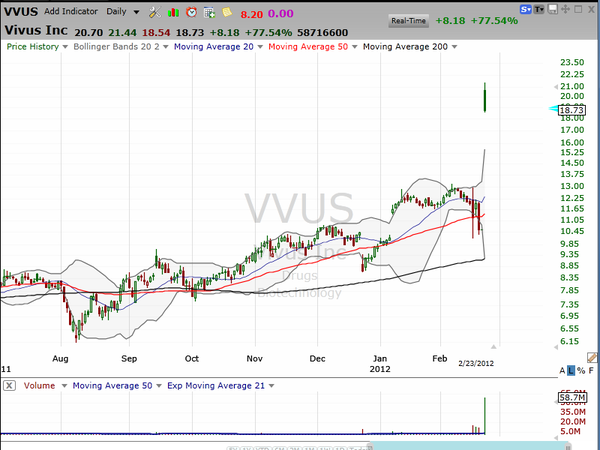Click the candlestick chart style icon
This screenshot has width=600, height=450.
click(173, 13)
